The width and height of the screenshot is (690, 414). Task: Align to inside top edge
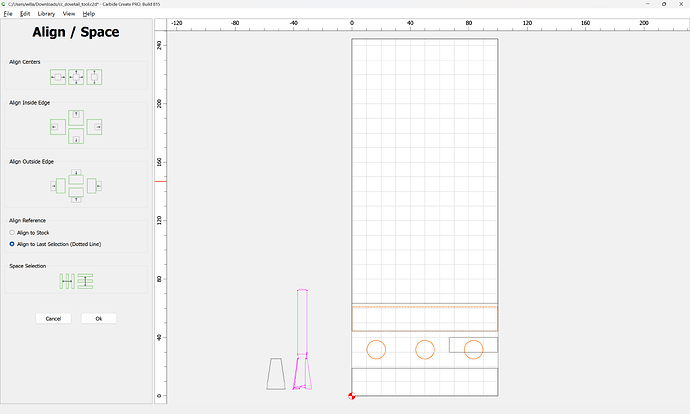coord(76,118)
